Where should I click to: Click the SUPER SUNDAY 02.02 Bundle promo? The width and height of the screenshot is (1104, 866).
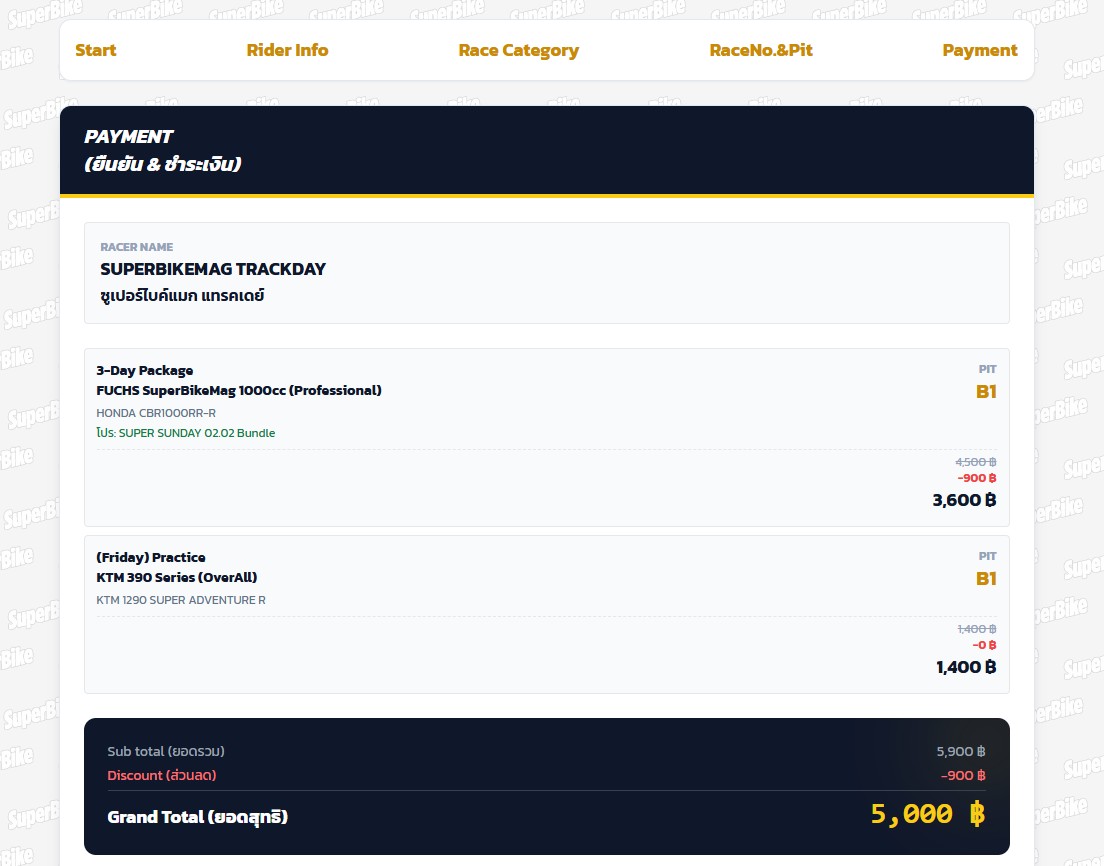click(186, 433)
